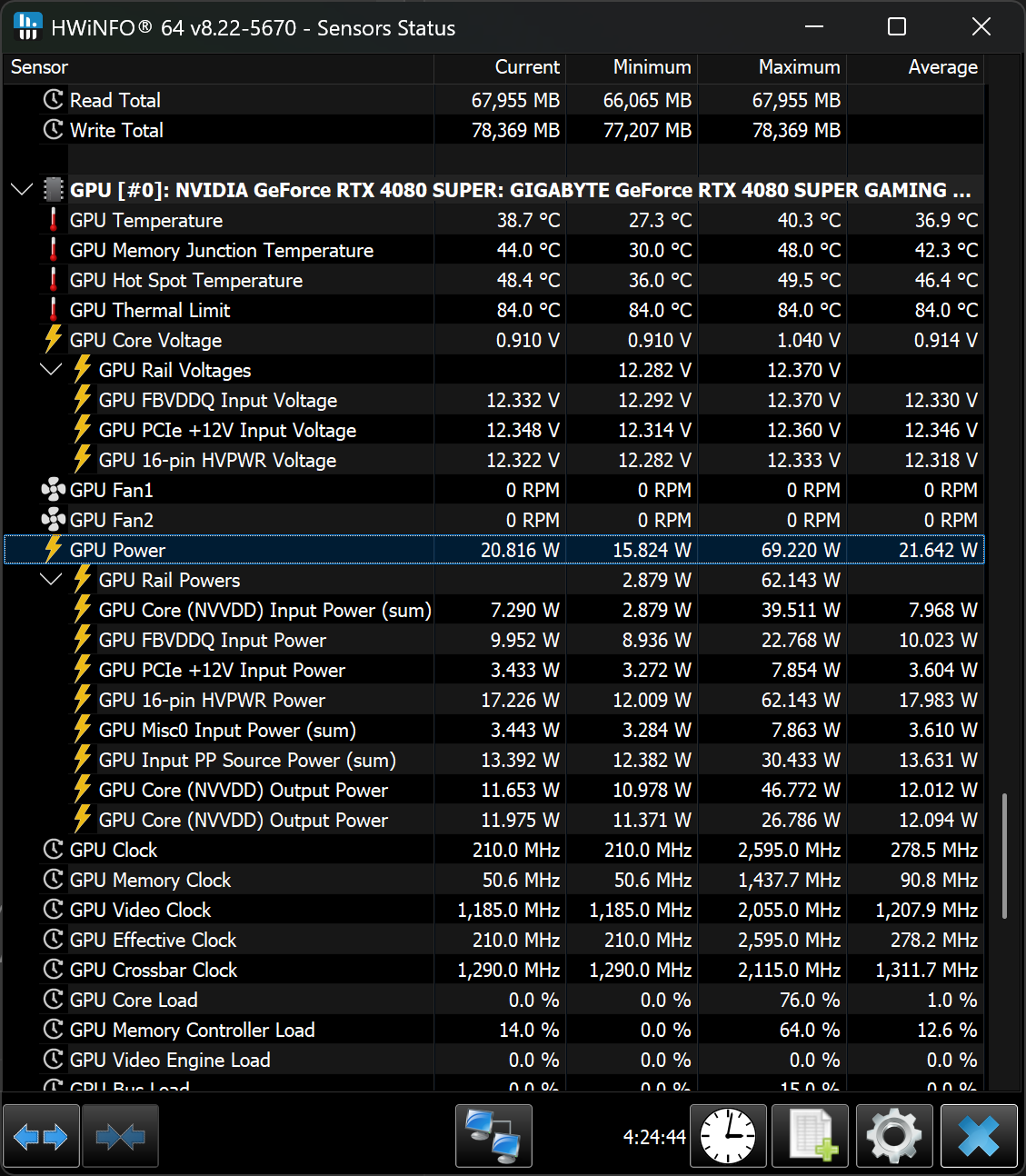Click the Maximum column header

tap(772, 67)
